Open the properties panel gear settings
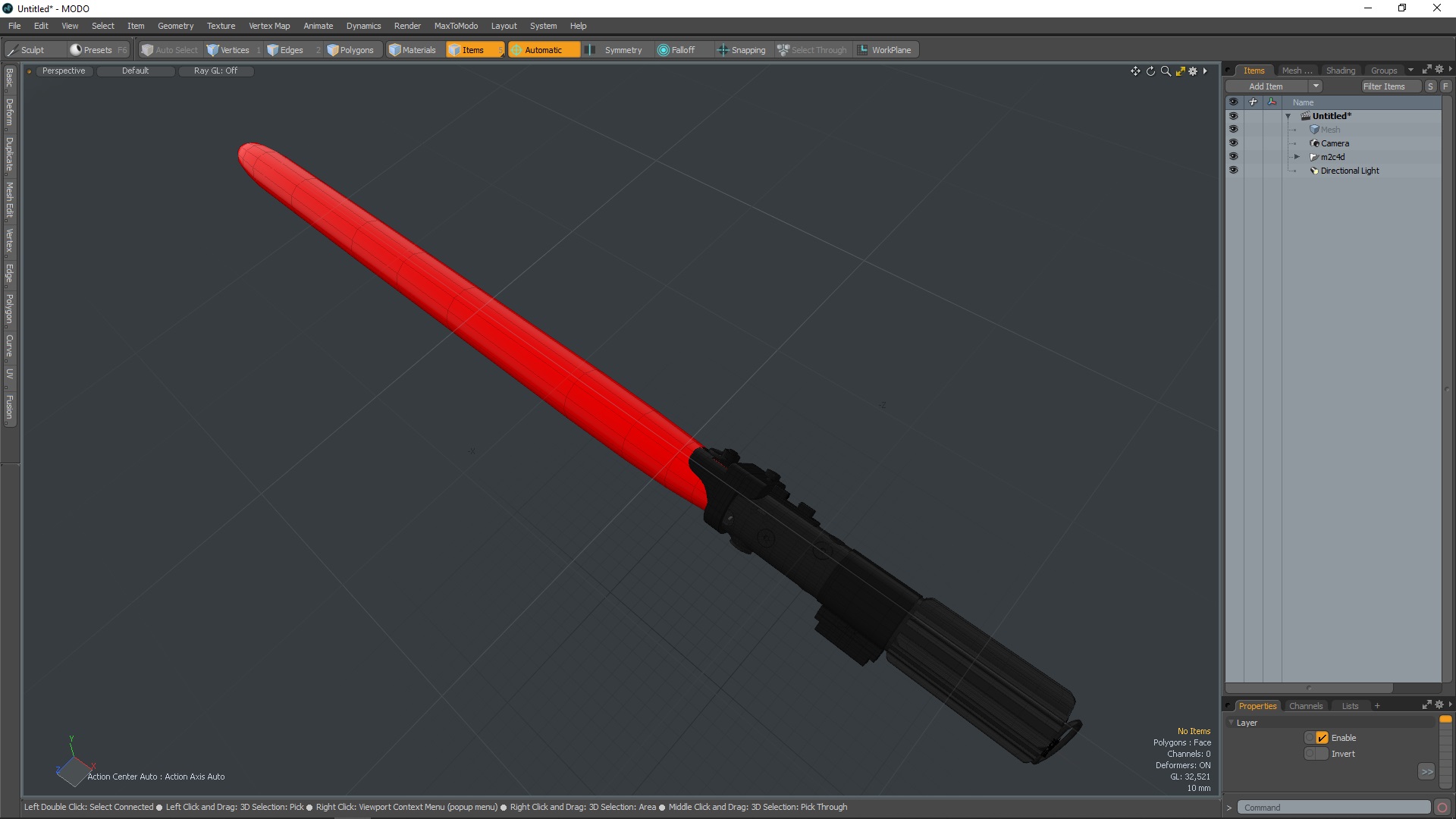 pyautogui.click(x=1439, y=705)
